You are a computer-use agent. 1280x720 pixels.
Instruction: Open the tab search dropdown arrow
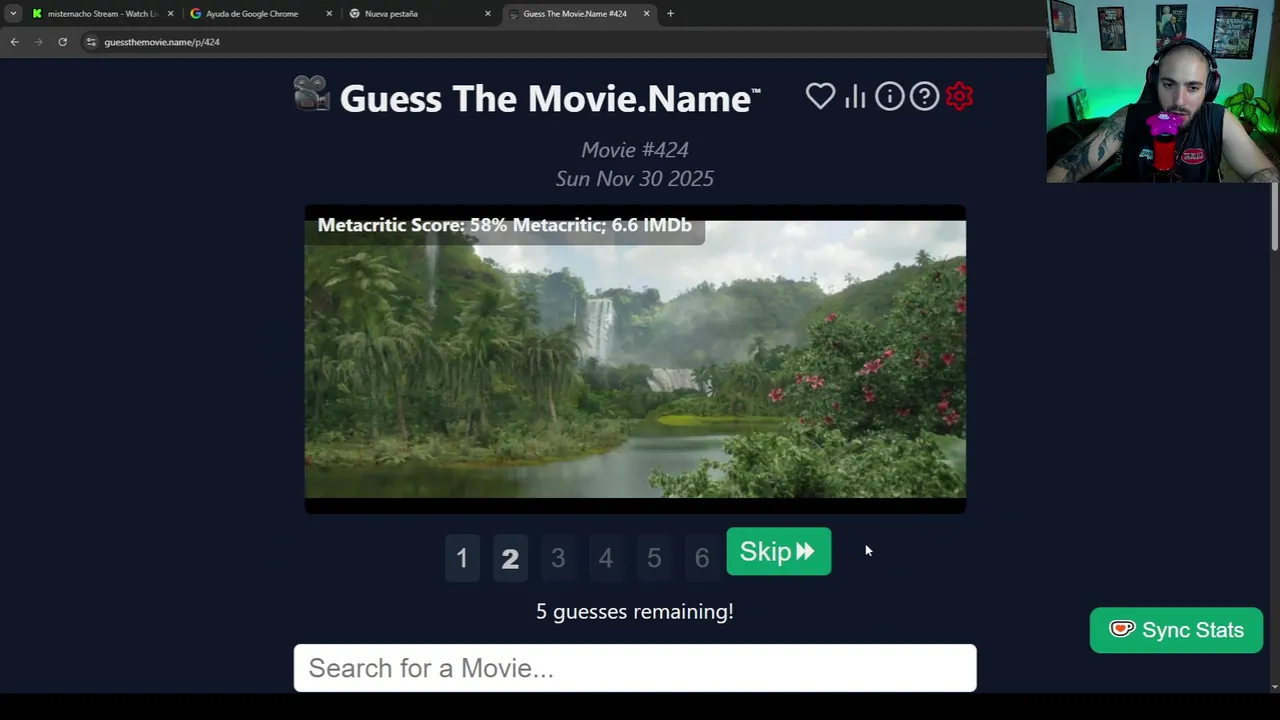(x=12, y=13)
